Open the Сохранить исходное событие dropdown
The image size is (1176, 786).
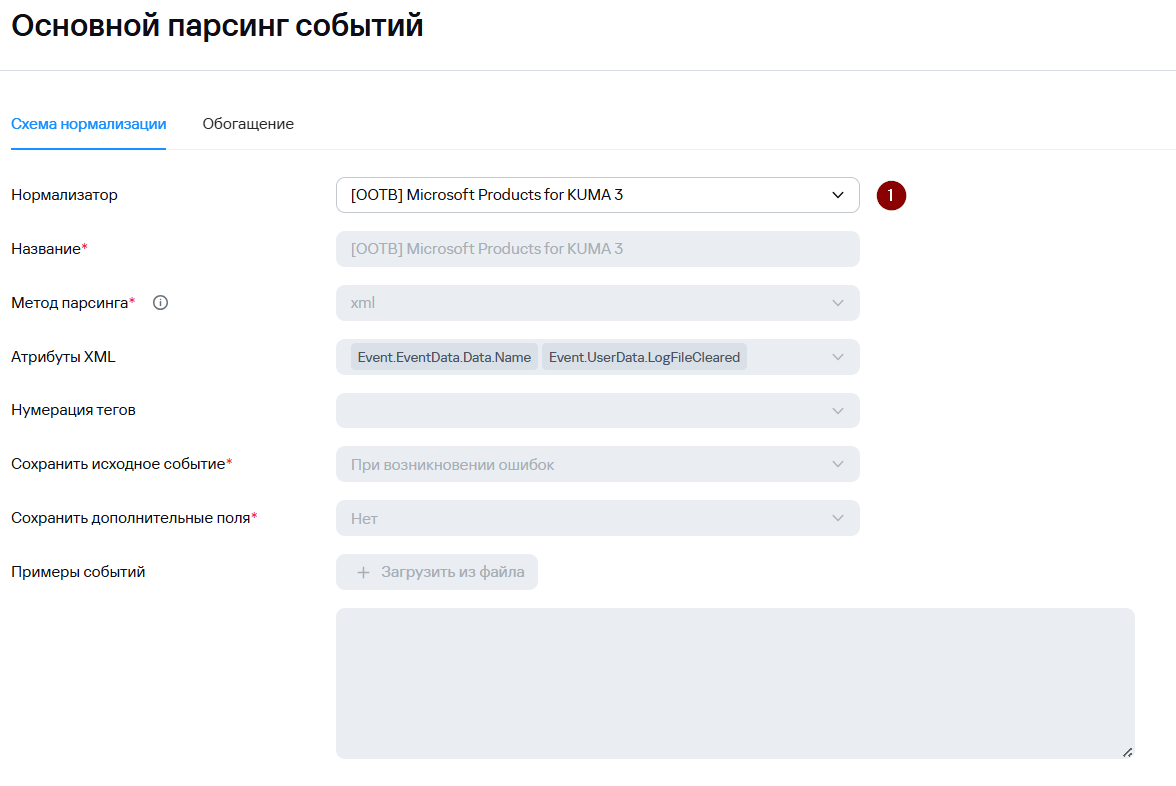[x=837, y=464]
